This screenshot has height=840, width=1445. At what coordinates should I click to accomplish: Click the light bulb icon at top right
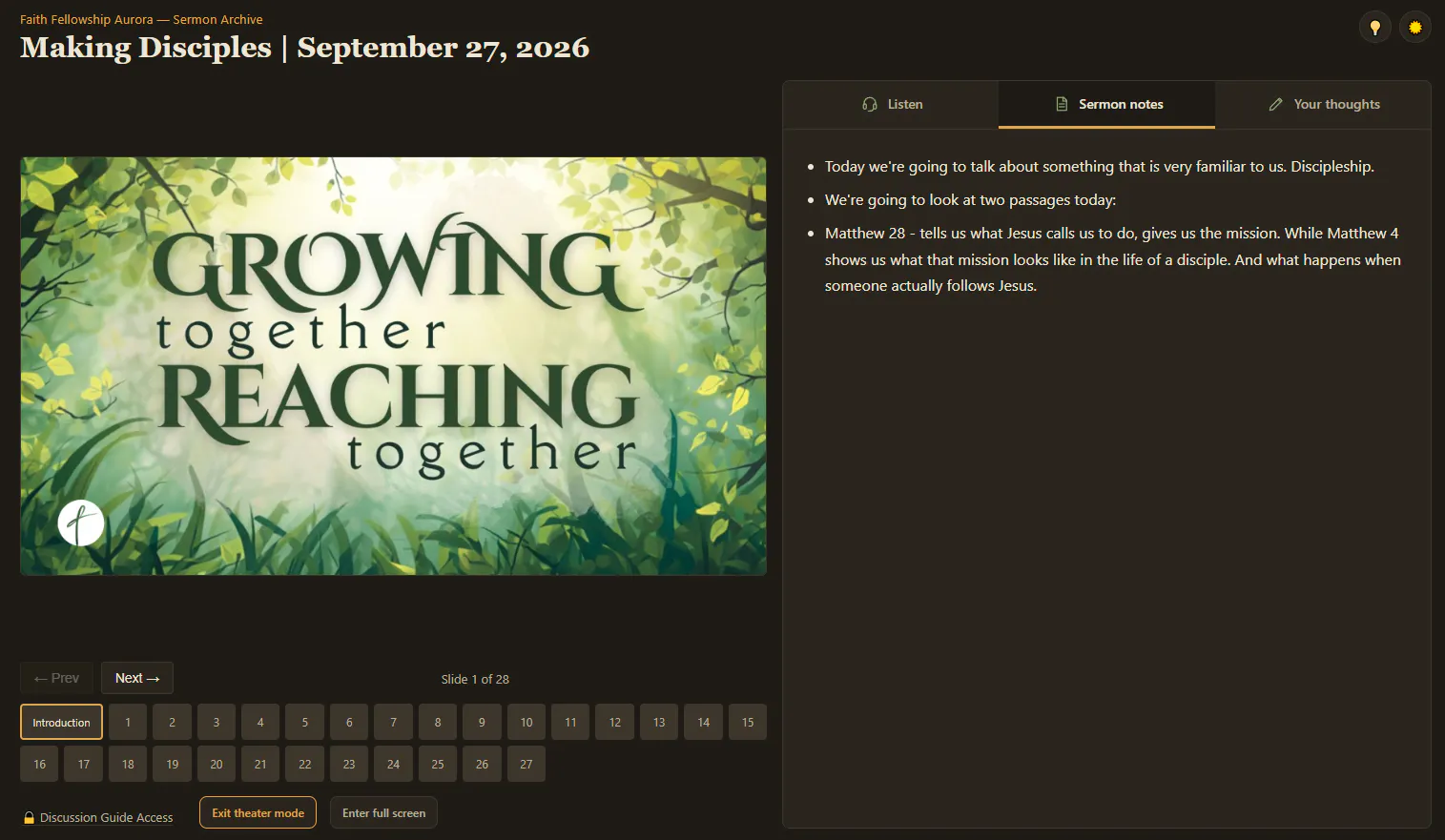[x=1374, y=28]
